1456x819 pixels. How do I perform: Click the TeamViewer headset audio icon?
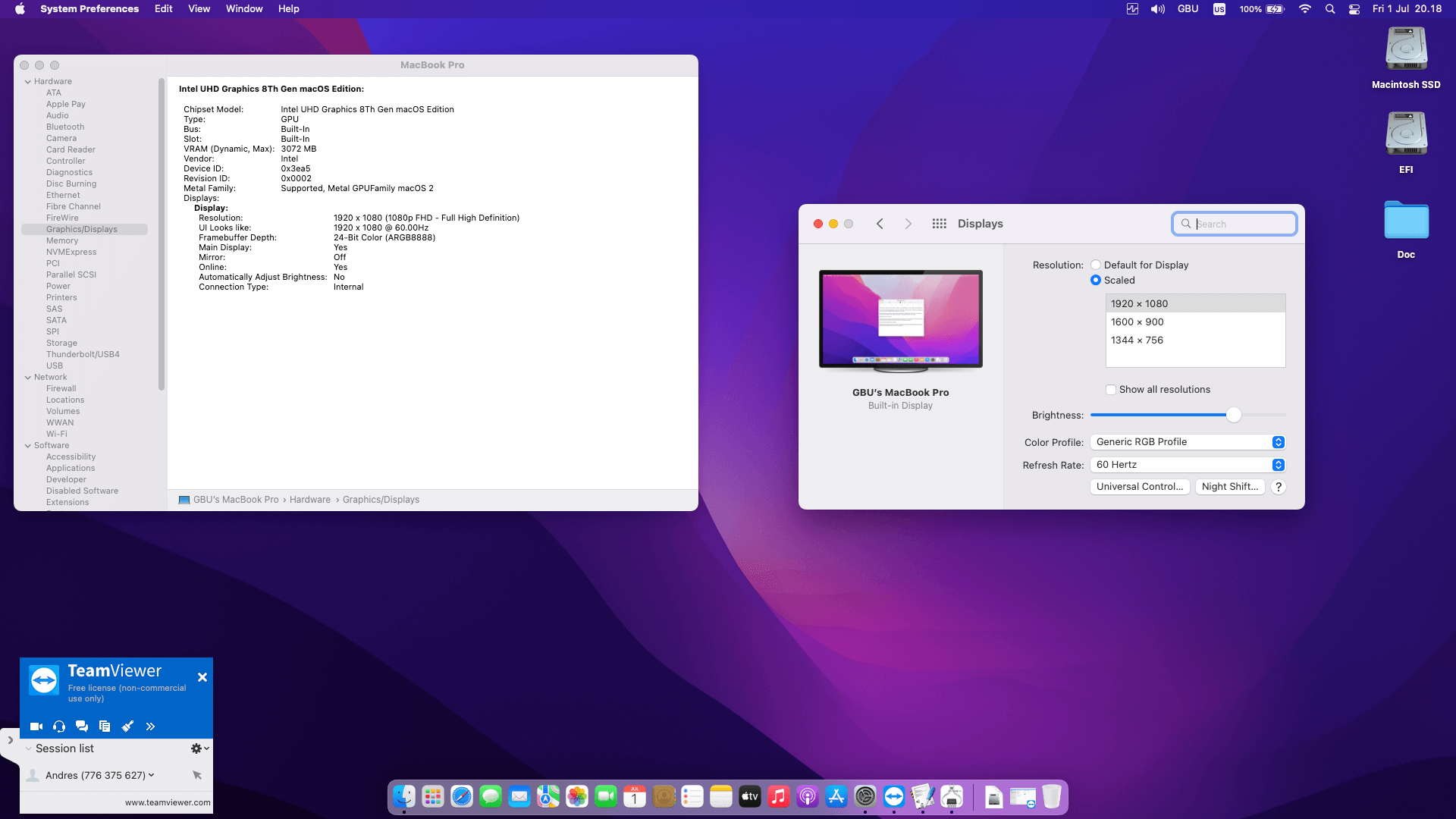pyautogui.click(x=59, y=726)
